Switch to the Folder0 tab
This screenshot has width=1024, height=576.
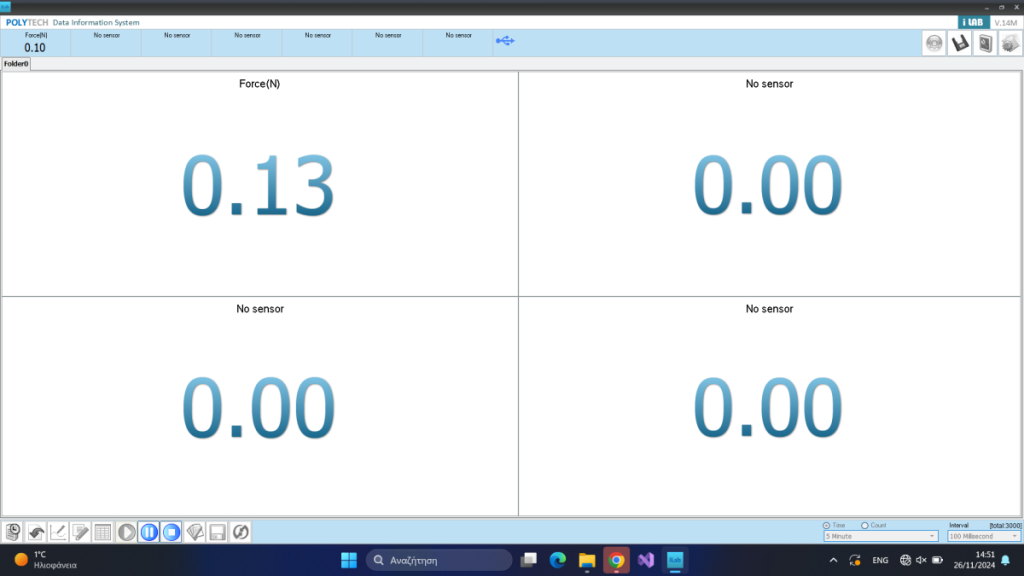(16, 64)
